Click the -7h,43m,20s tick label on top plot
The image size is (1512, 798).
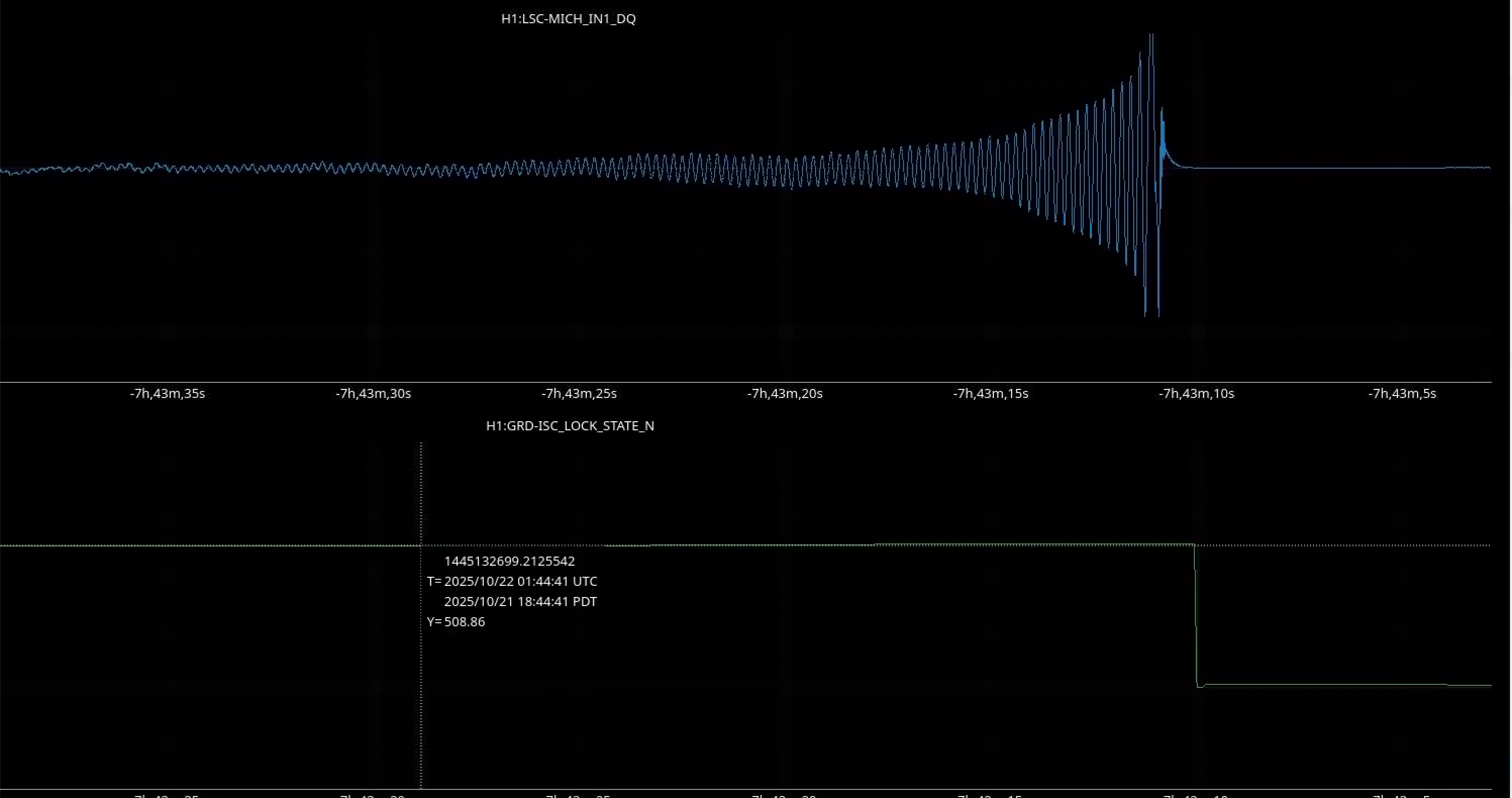785,393
